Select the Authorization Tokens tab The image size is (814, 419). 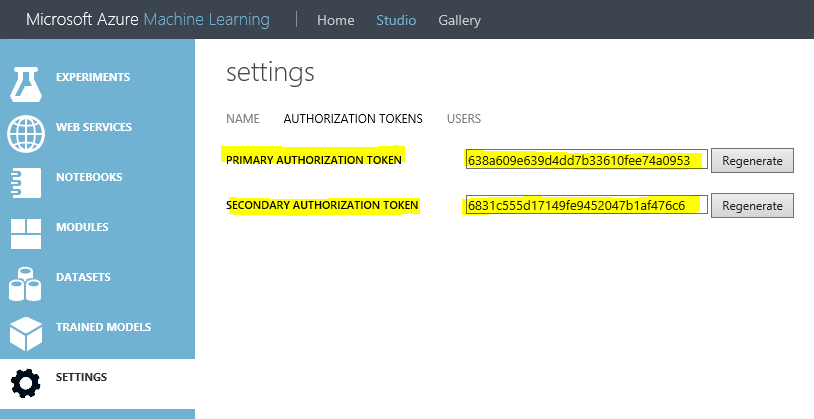(x=353, y=119)
